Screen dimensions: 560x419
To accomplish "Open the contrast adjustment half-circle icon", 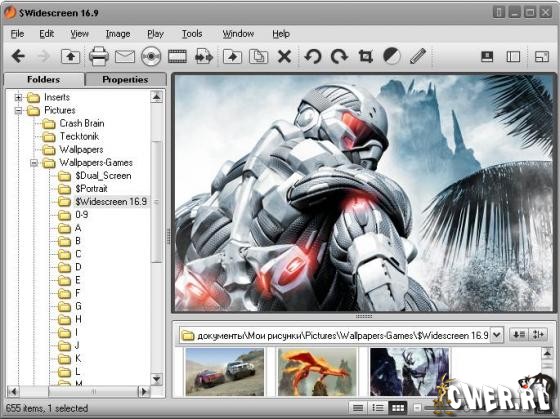I will pos(392,56).
